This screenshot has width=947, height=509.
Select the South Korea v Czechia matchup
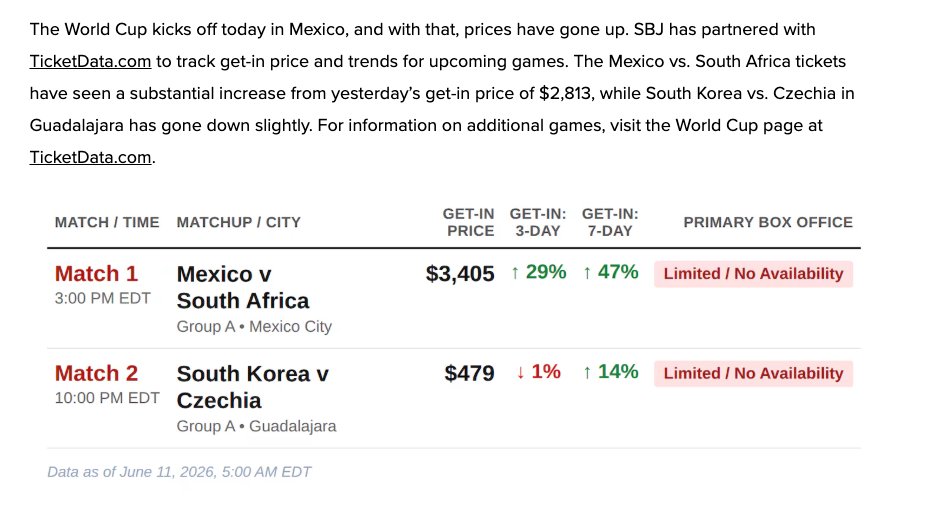point(252,387)
